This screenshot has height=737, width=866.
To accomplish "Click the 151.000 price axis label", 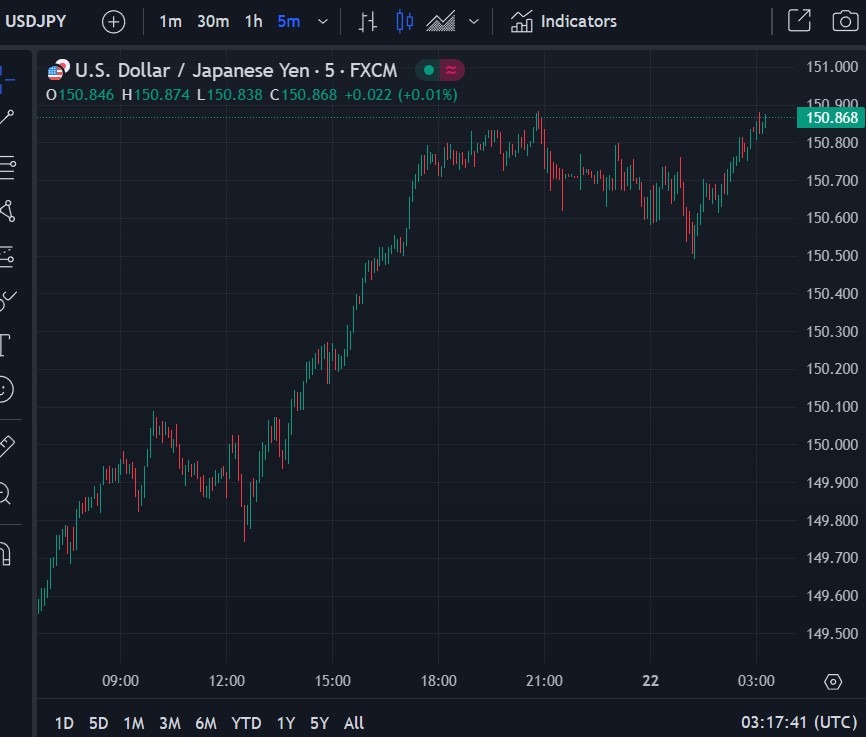I will tap(832, 67).
